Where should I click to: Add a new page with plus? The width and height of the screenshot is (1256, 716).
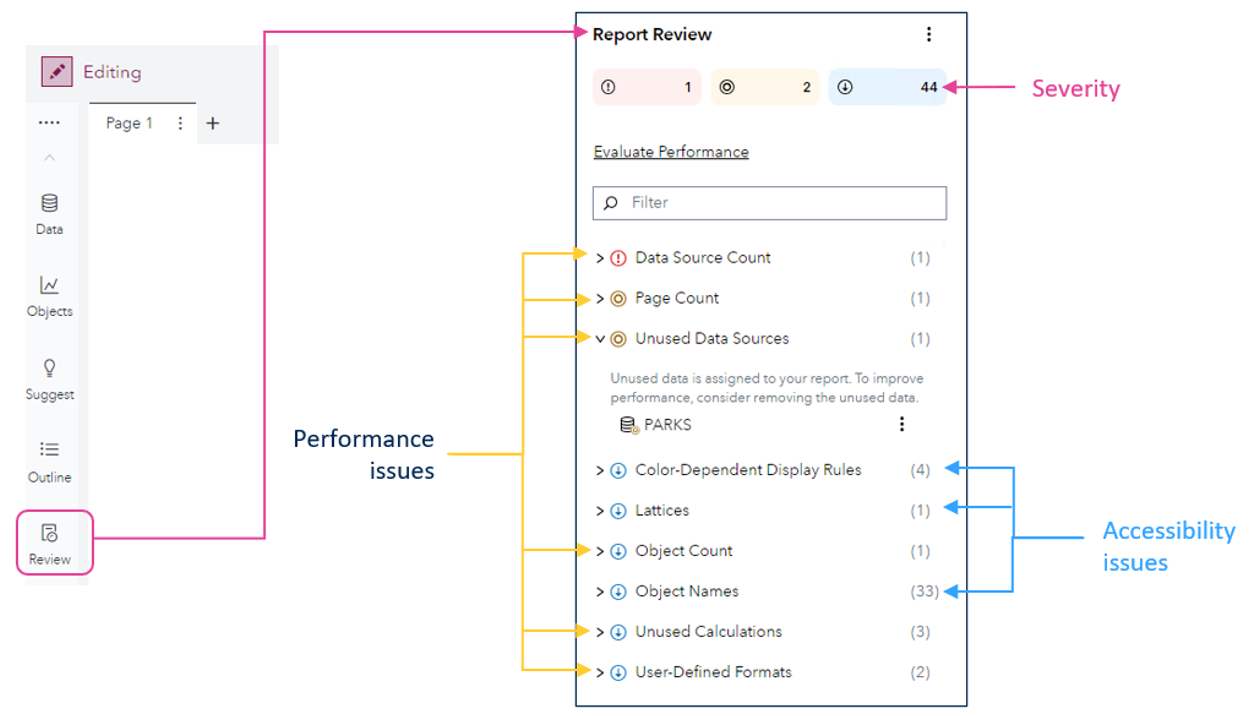pyautogui.click(x=212, y=124)
